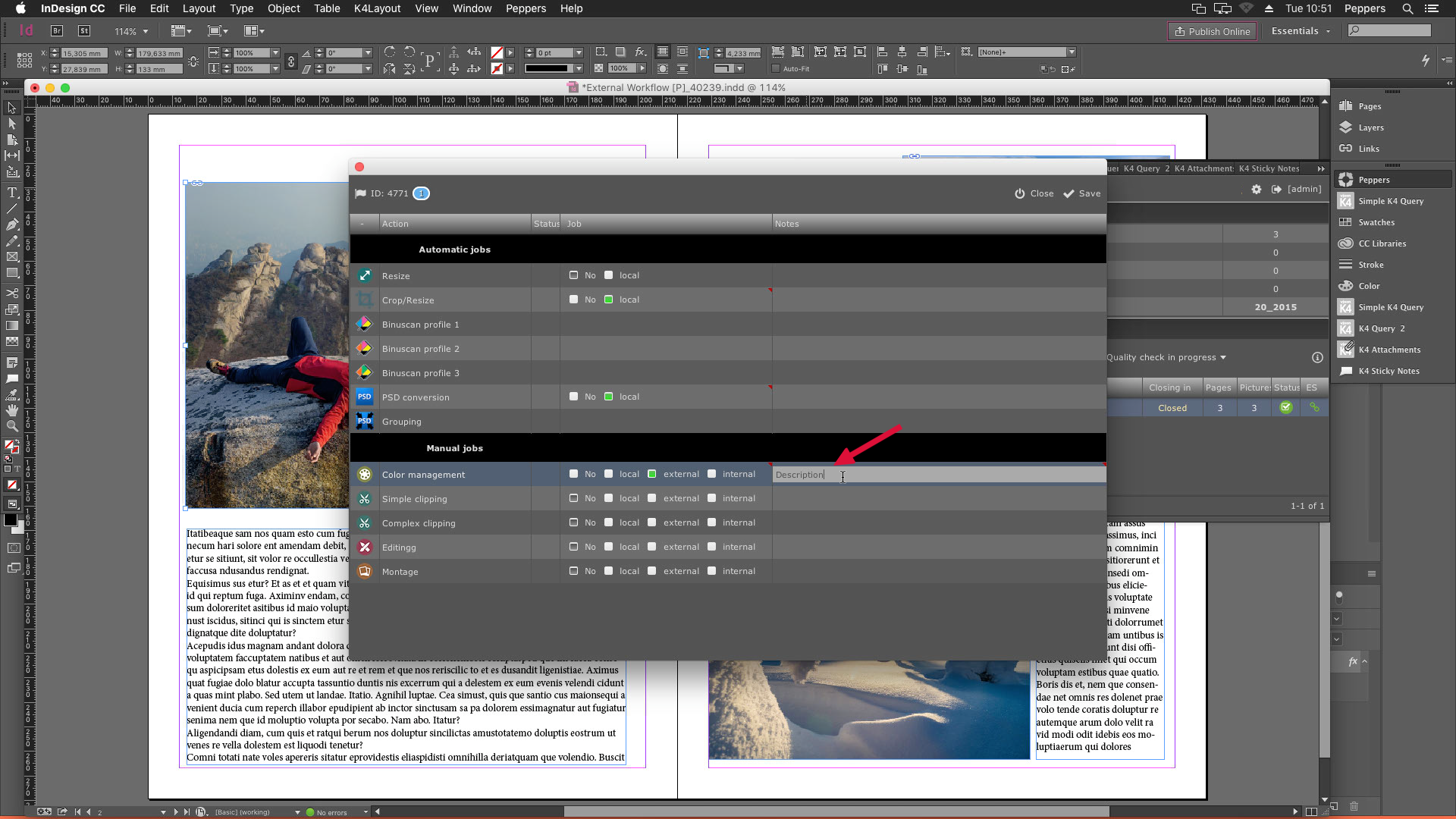Click the Binuscan profile 1 icon

(x=365, y=324)
